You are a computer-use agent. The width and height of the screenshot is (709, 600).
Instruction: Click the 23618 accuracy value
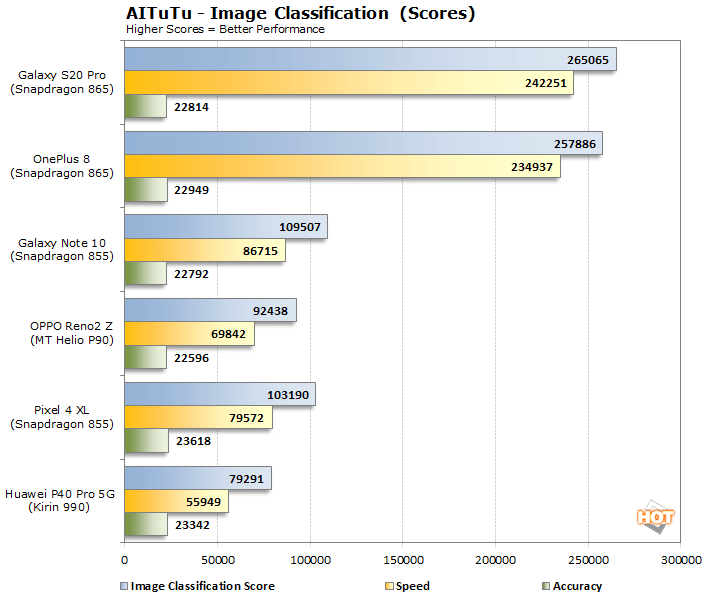coord(194,441)
